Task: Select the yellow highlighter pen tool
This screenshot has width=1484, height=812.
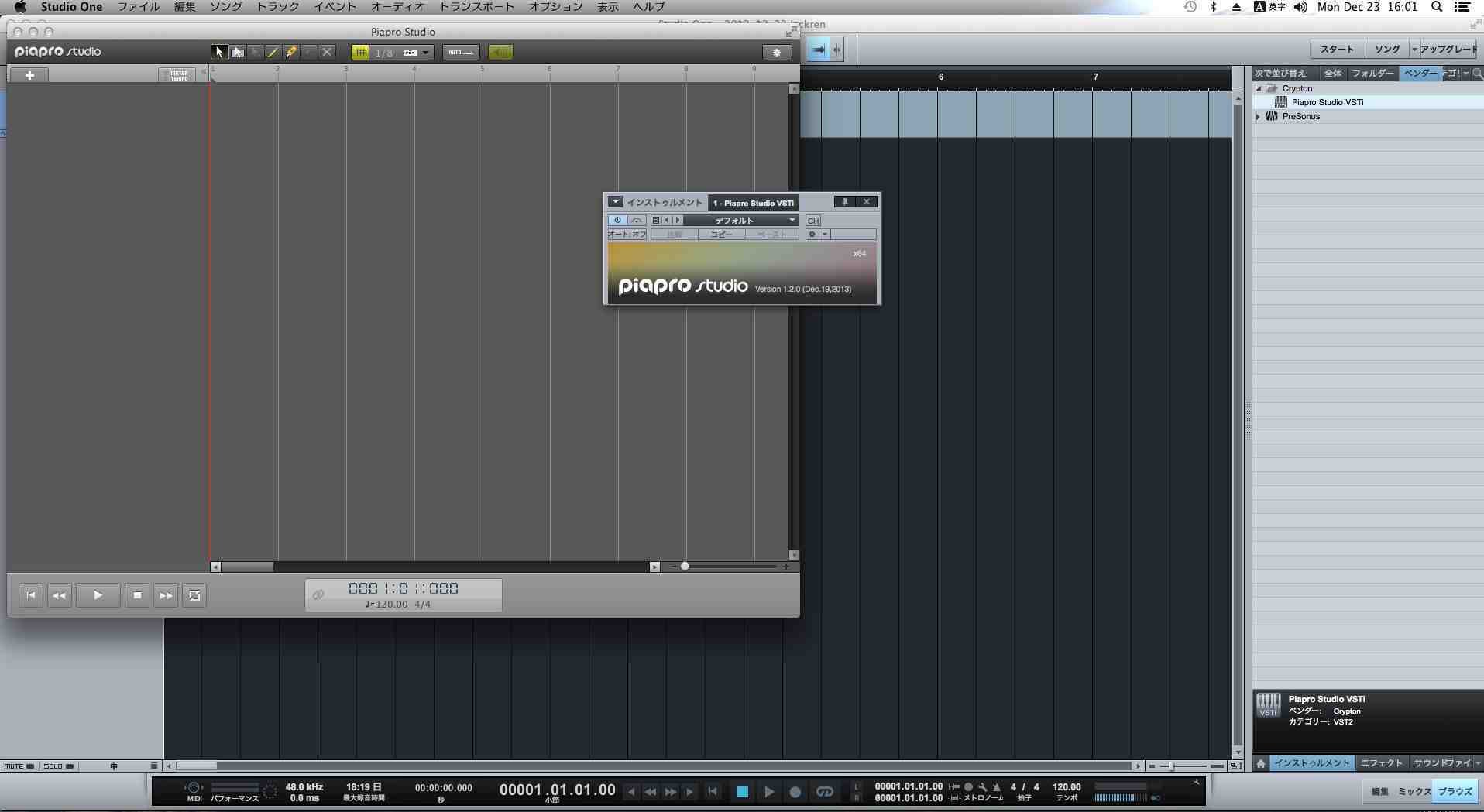Action: (x=291, y=52)
